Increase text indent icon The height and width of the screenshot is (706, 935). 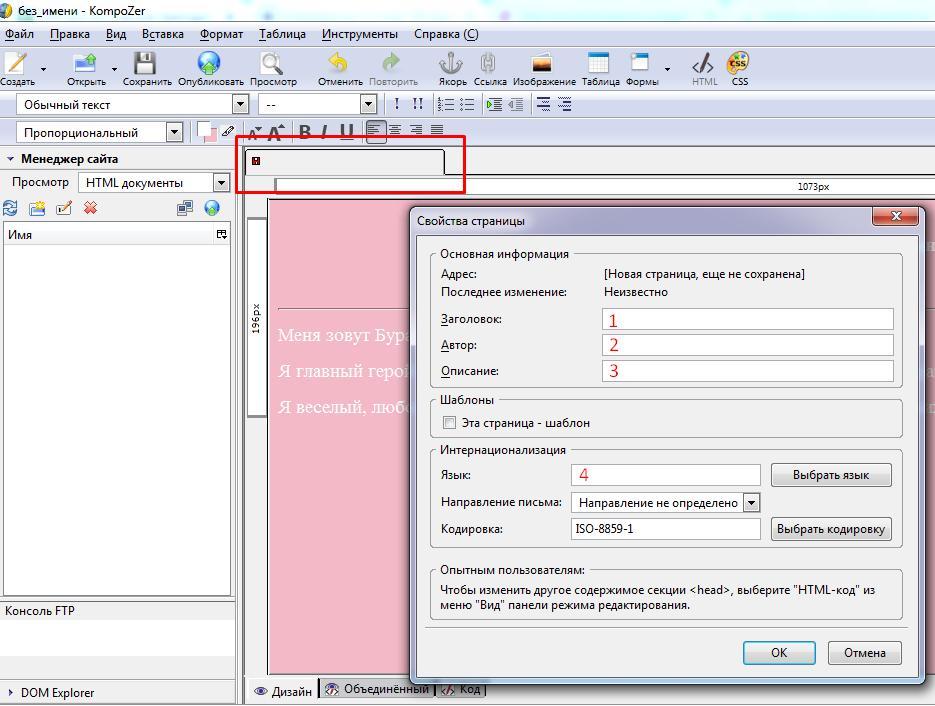494,104
